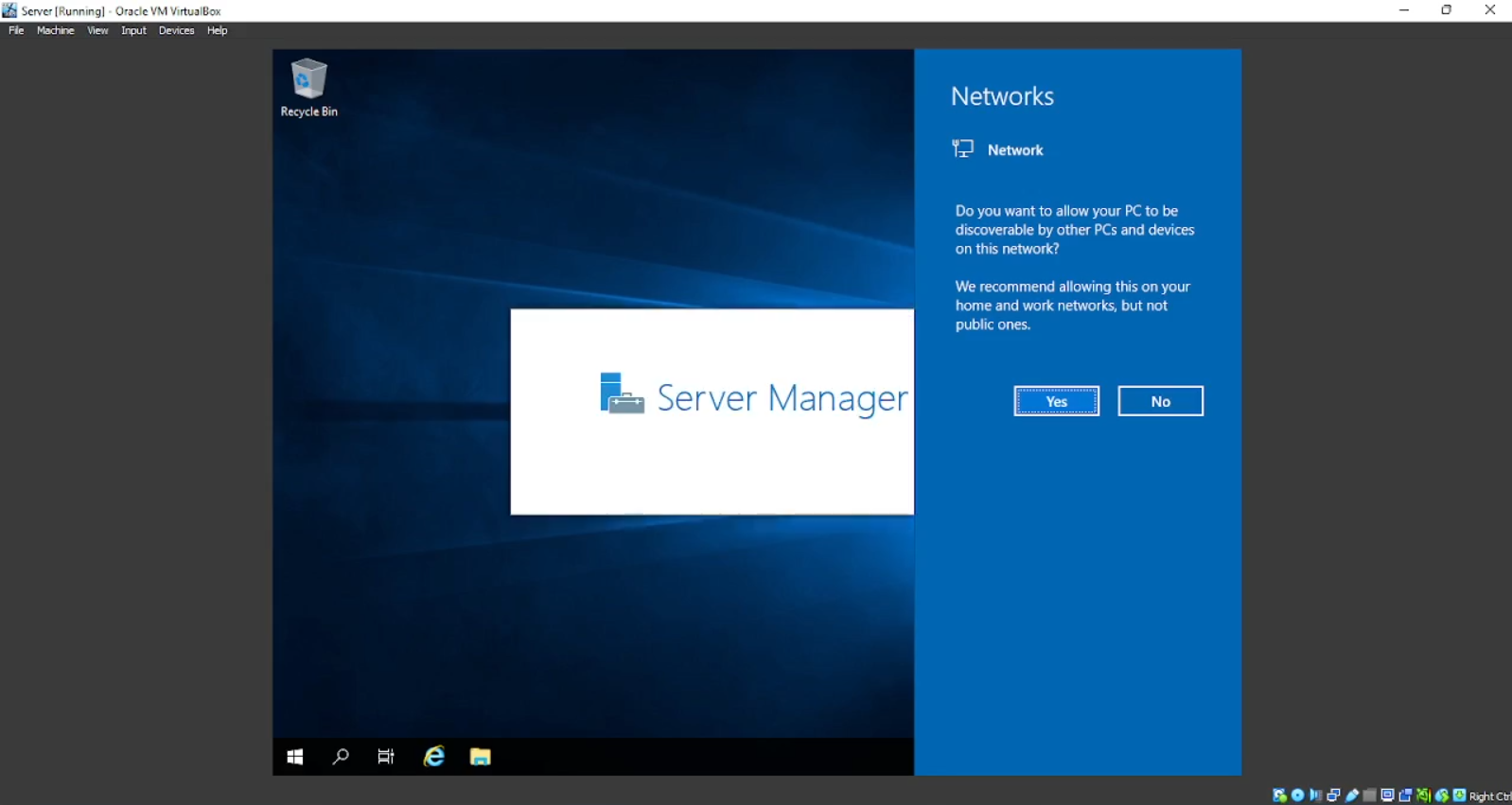Open the Input menu

click(133, 30)
